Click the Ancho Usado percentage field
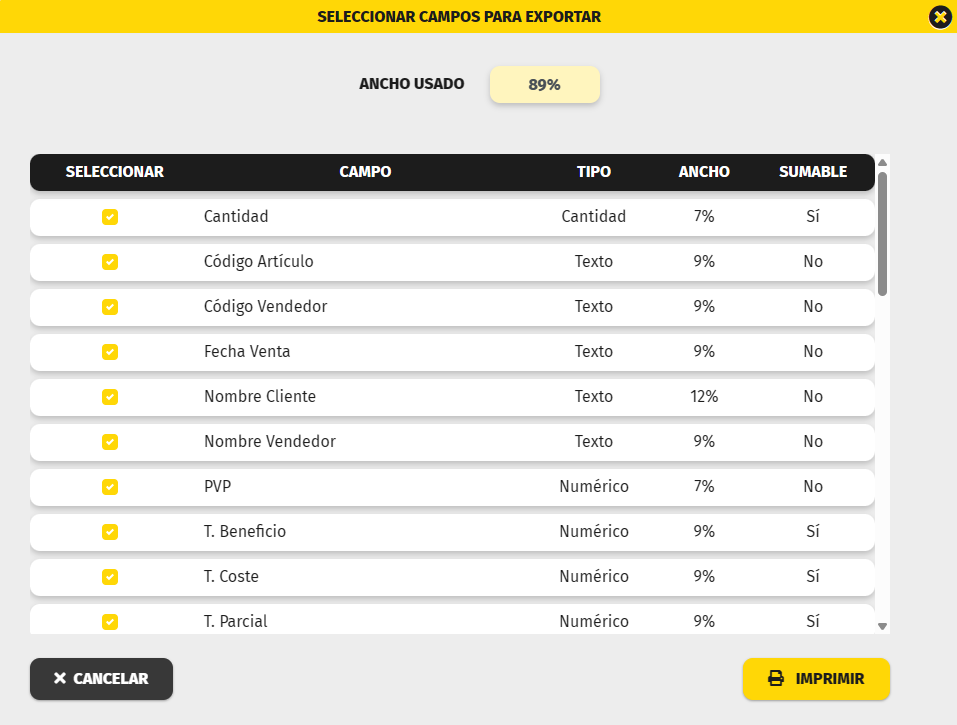Image resolution: width=957 pixels, height=725 pixels. 544,85
